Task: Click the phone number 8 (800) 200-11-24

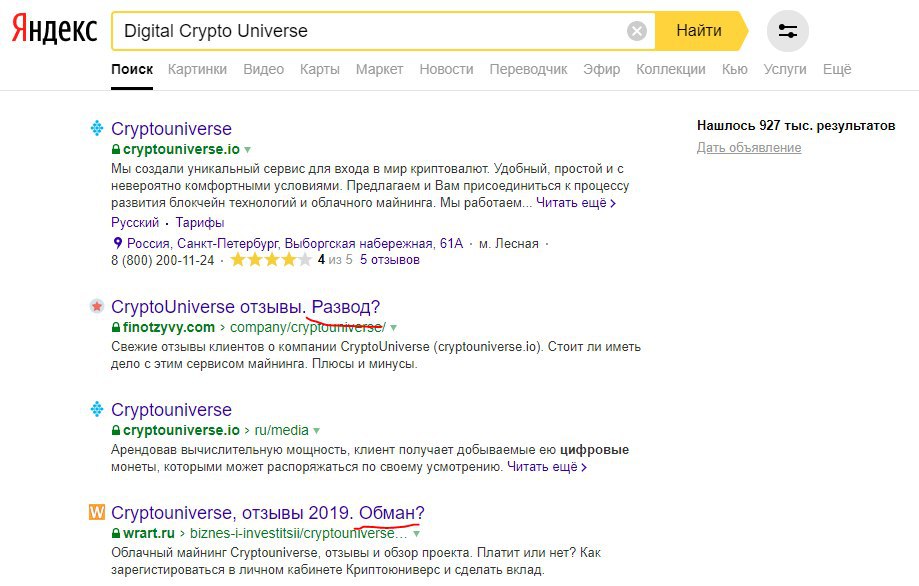Action: click(163, 260)
